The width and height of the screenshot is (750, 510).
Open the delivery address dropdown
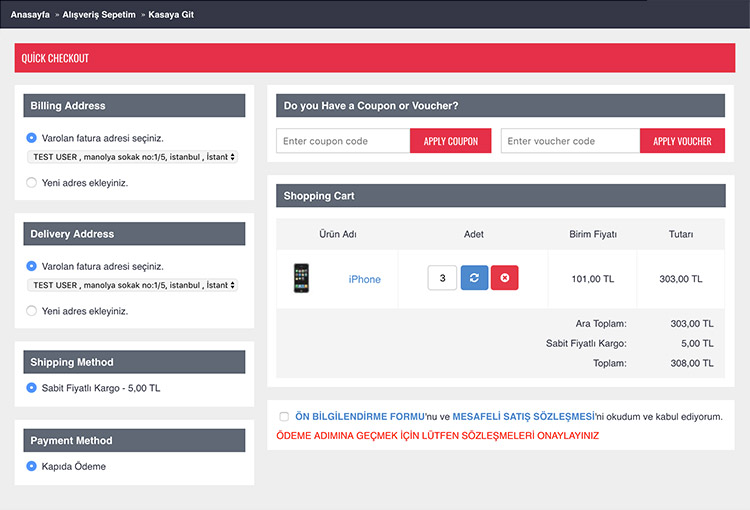[133, 285]
